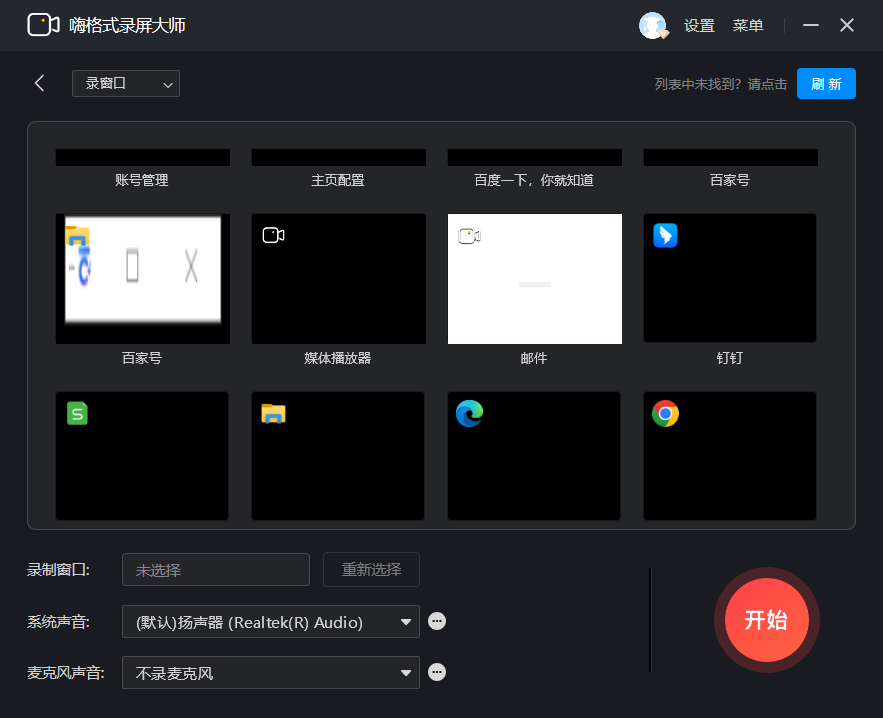The width and height of the screenshot is (883, 718).
Task: Click the 刷新 refresh button
Action: tap(826, 84)
